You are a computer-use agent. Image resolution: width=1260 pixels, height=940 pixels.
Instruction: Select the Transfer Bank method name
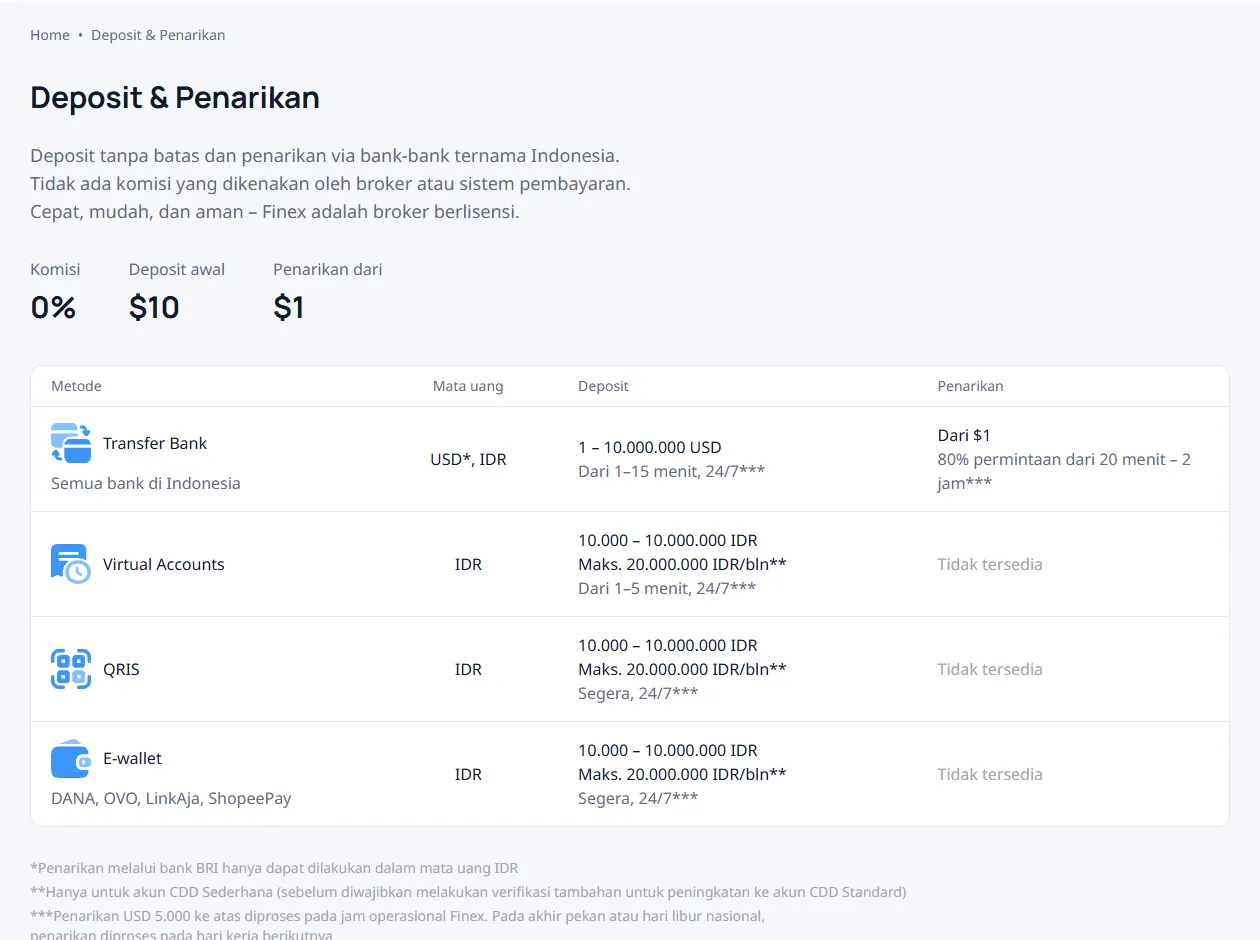pyautogui.click(x=155, y=443)
